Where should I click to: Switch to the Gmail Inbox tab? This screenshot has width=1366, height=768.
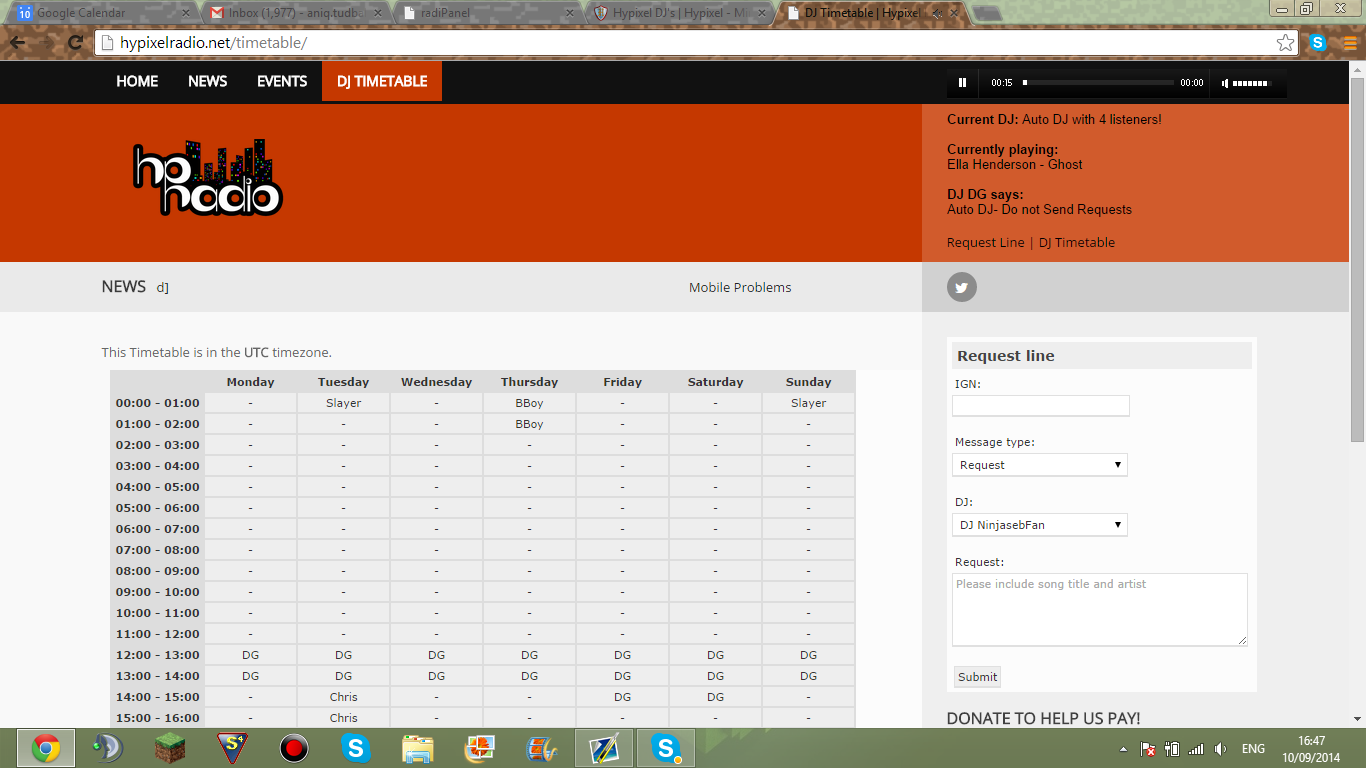(x=294, y=13)
